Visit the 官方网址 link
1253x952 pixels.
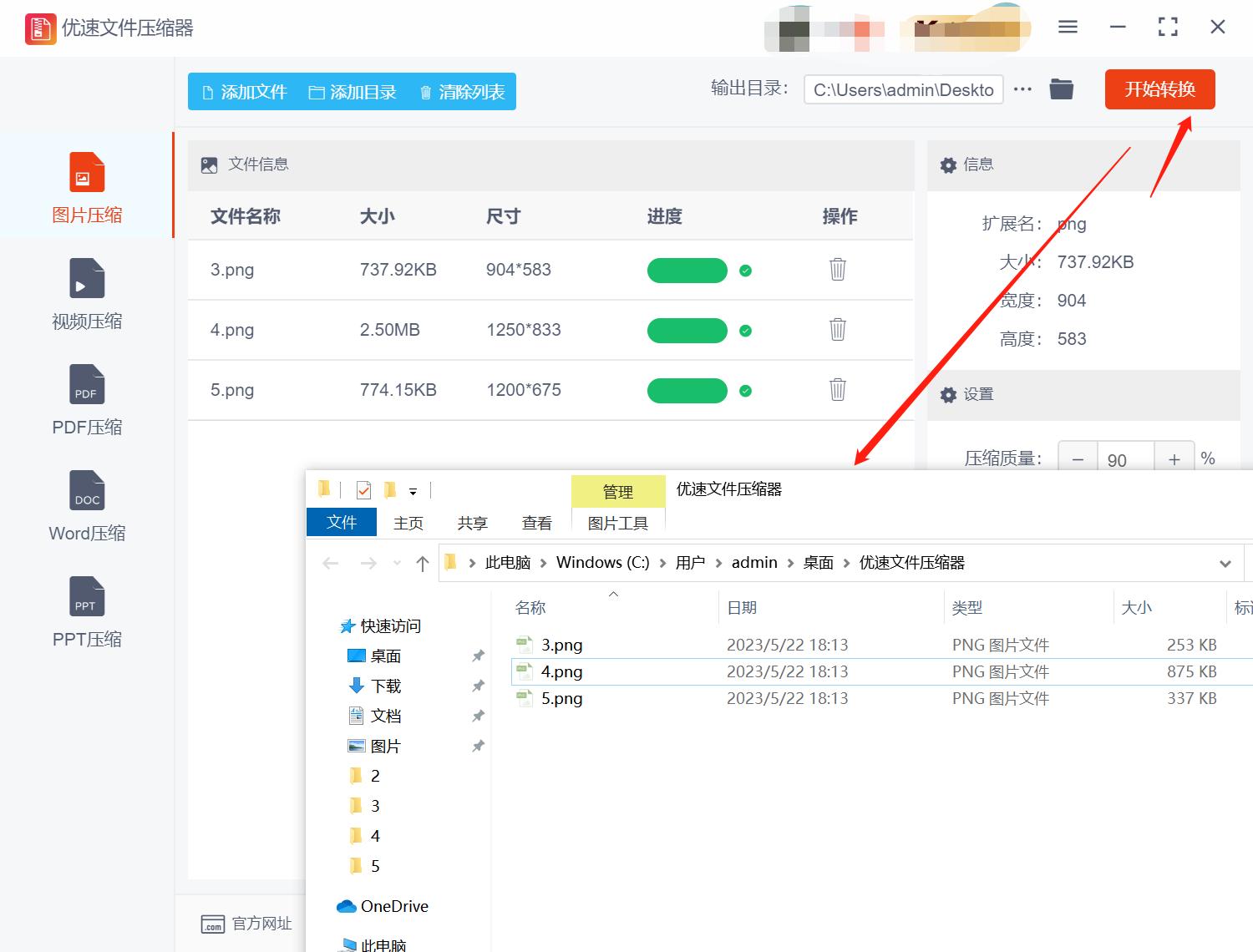point(260,923)
